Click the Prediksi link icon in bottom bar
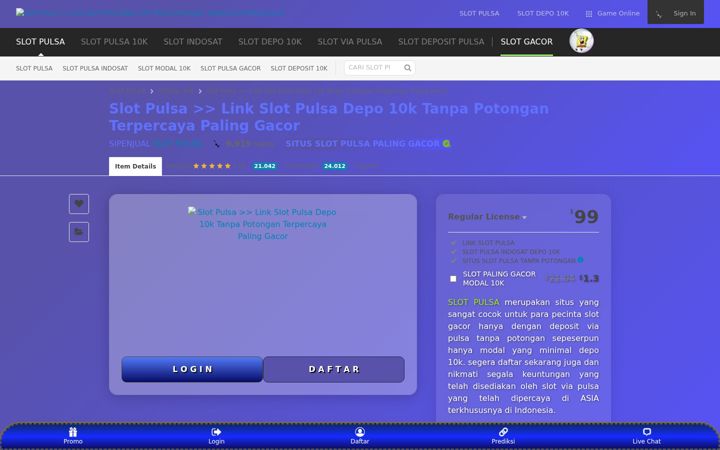Viewport: 720px width, 450px height. point(503,432)
